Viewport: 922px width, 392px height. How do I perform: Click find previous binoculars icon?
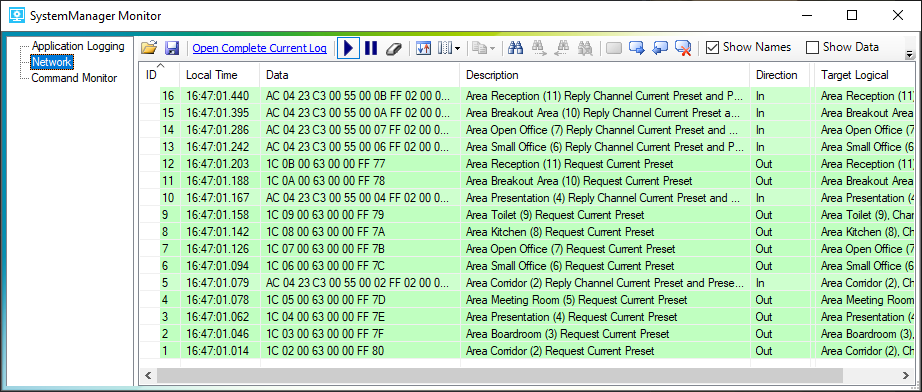click(562, 48)
